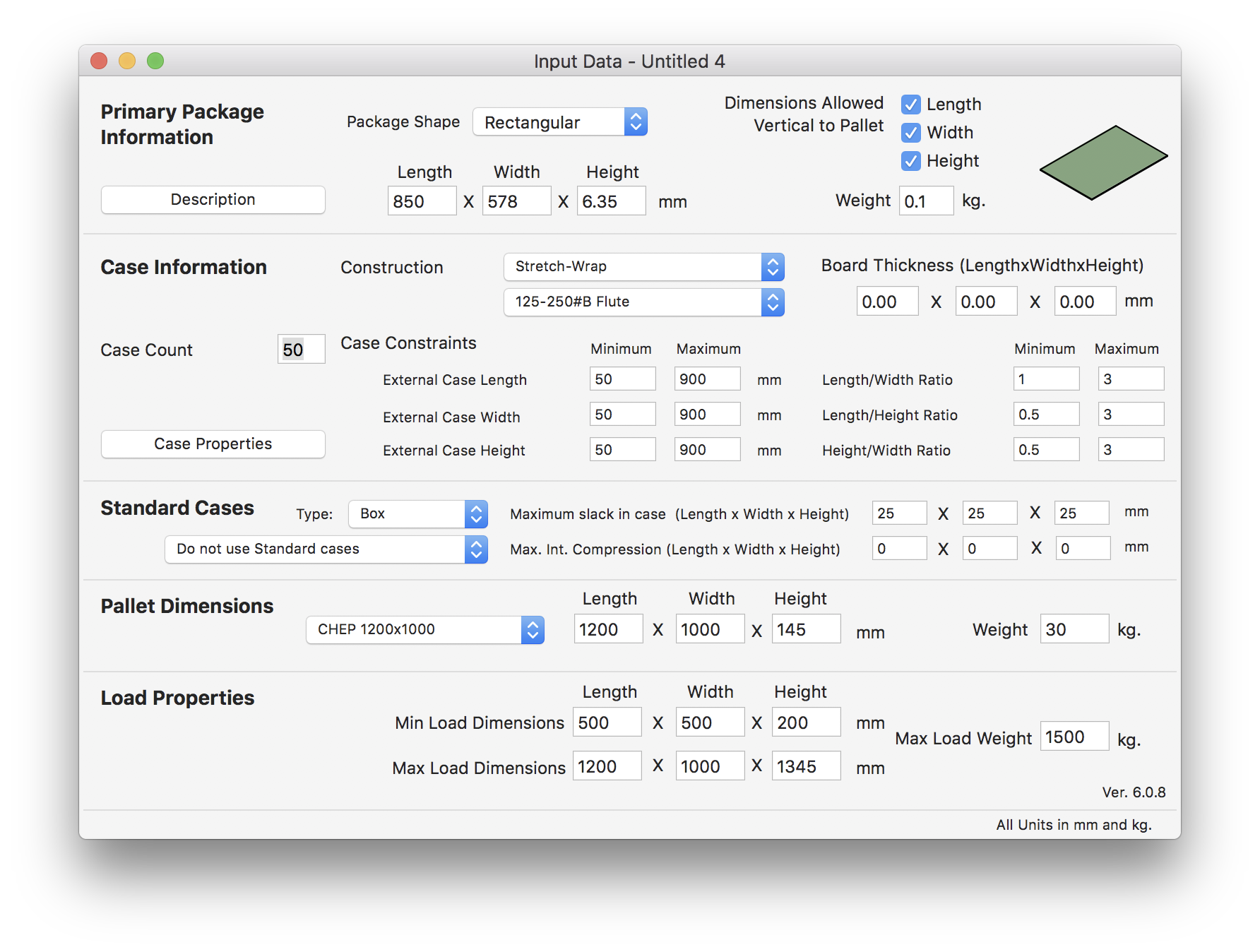The image size is (1260, 952).
Task: Click the package Weight field 0.1
Action: (x=926, y=201)
